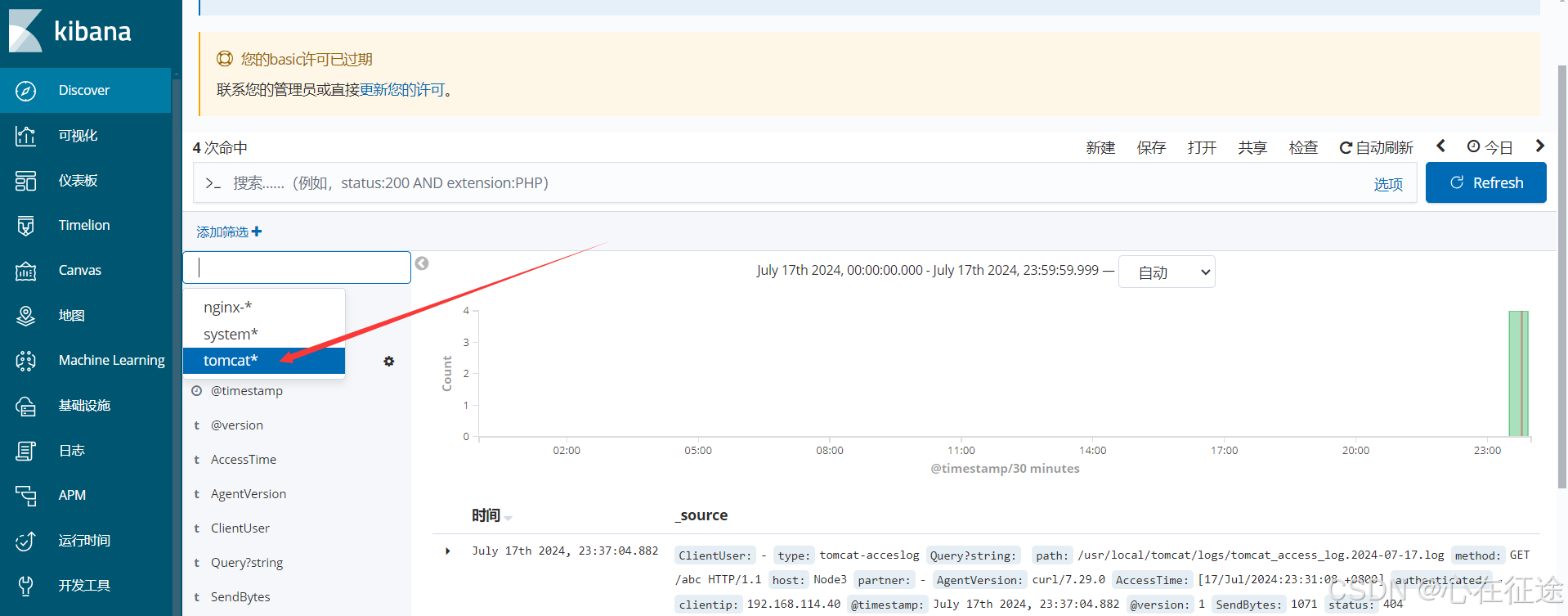Image resolution: width=1568 pixels, height=616 pixels.
Task: Click the plus icon to add filter
Action: coord(257,232)
